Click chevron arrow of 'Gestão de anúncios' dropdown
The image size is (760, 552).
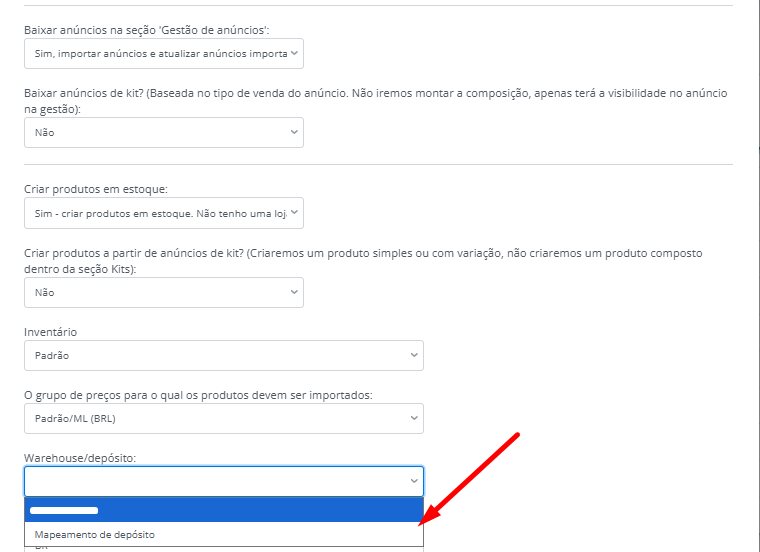pos(294,53)
